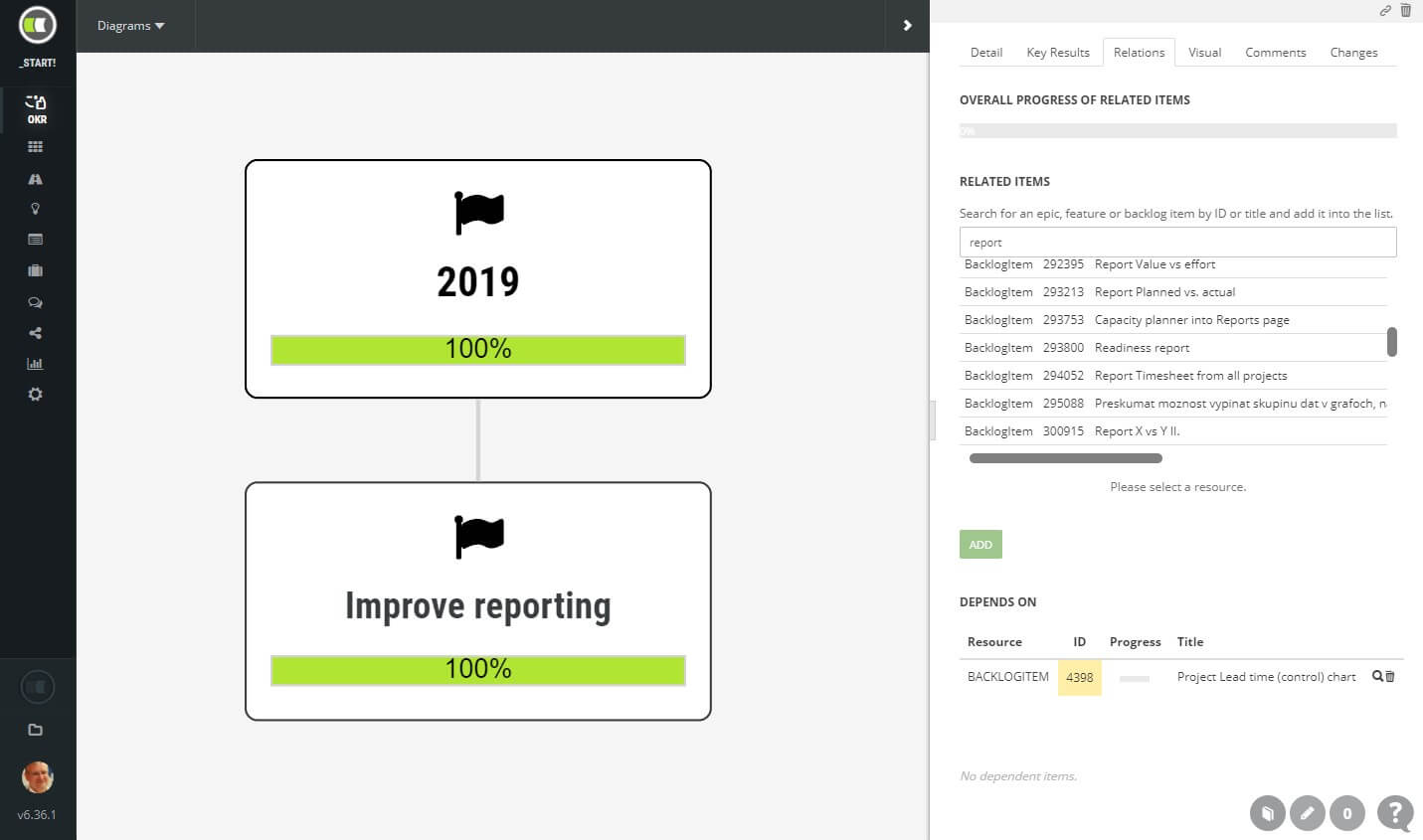1423x840 pixels.
Task: Open the round counter button showing 0
Action: 1347,813
